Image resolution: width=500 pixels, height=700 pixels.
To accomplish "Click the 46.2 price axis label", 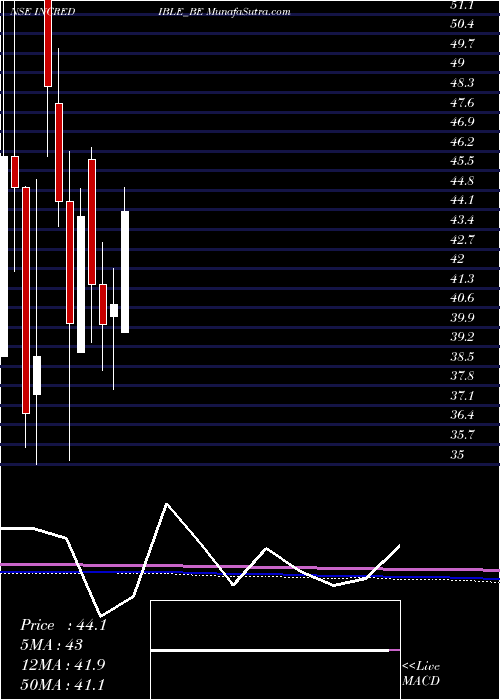I will click(462, 142).
